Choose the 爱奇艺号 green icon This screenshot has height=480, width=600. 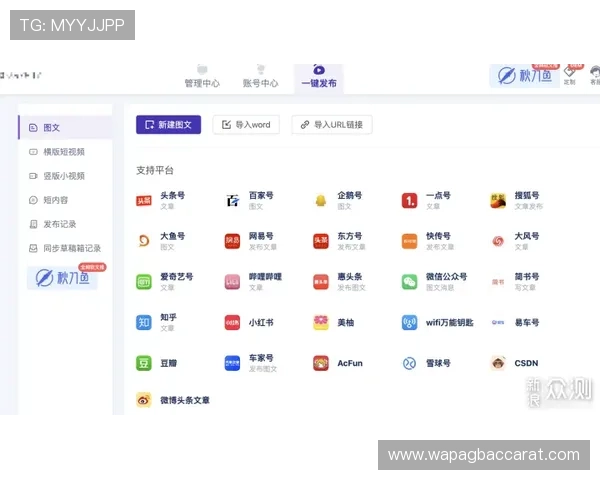pos(144,282)
